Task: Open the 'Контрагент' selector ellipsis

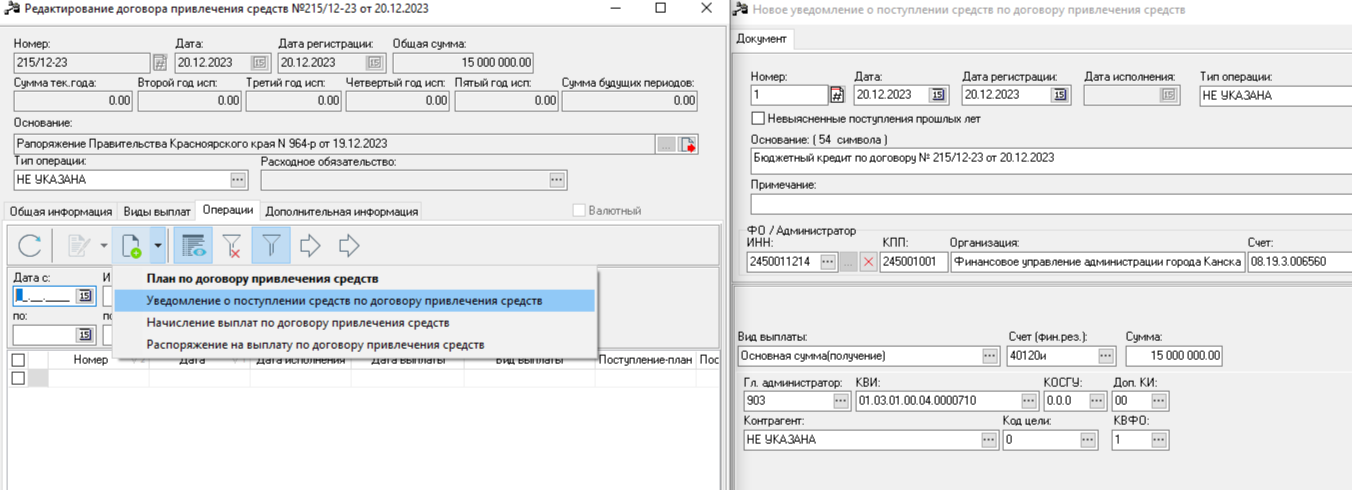Action: coord(990,440)
